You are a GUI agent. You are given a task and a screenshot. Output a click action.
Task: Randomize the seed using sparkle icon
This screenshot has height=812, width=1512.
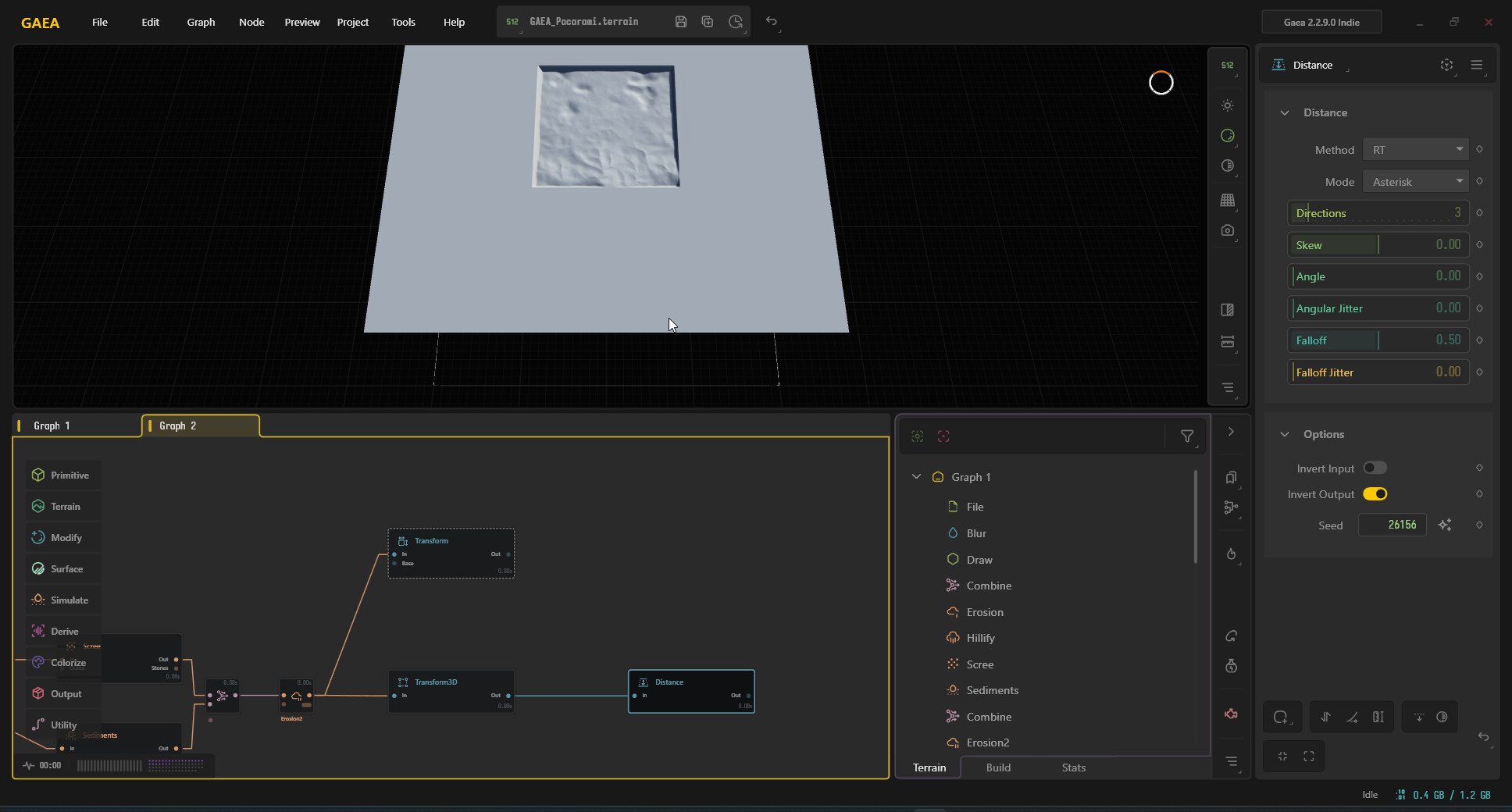tap(1445, 525)
